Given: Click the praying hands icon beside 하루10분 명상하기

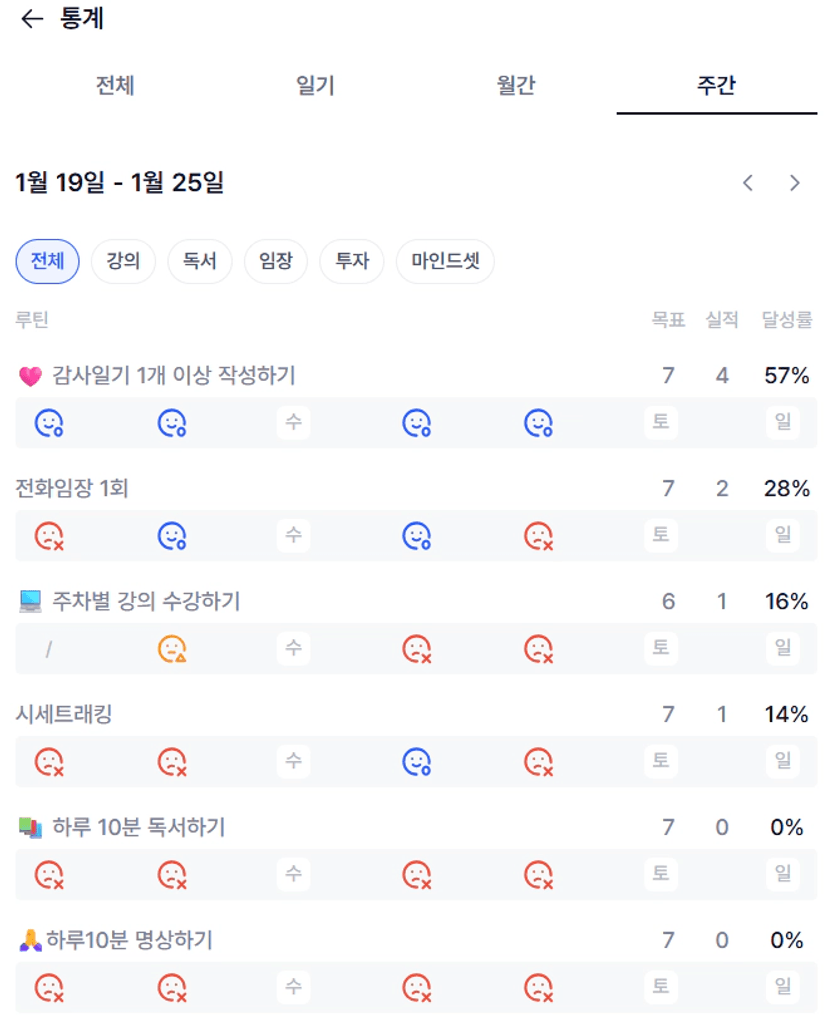Looking at the screenshot, I should pyautogui.click(x=30, y=941).
